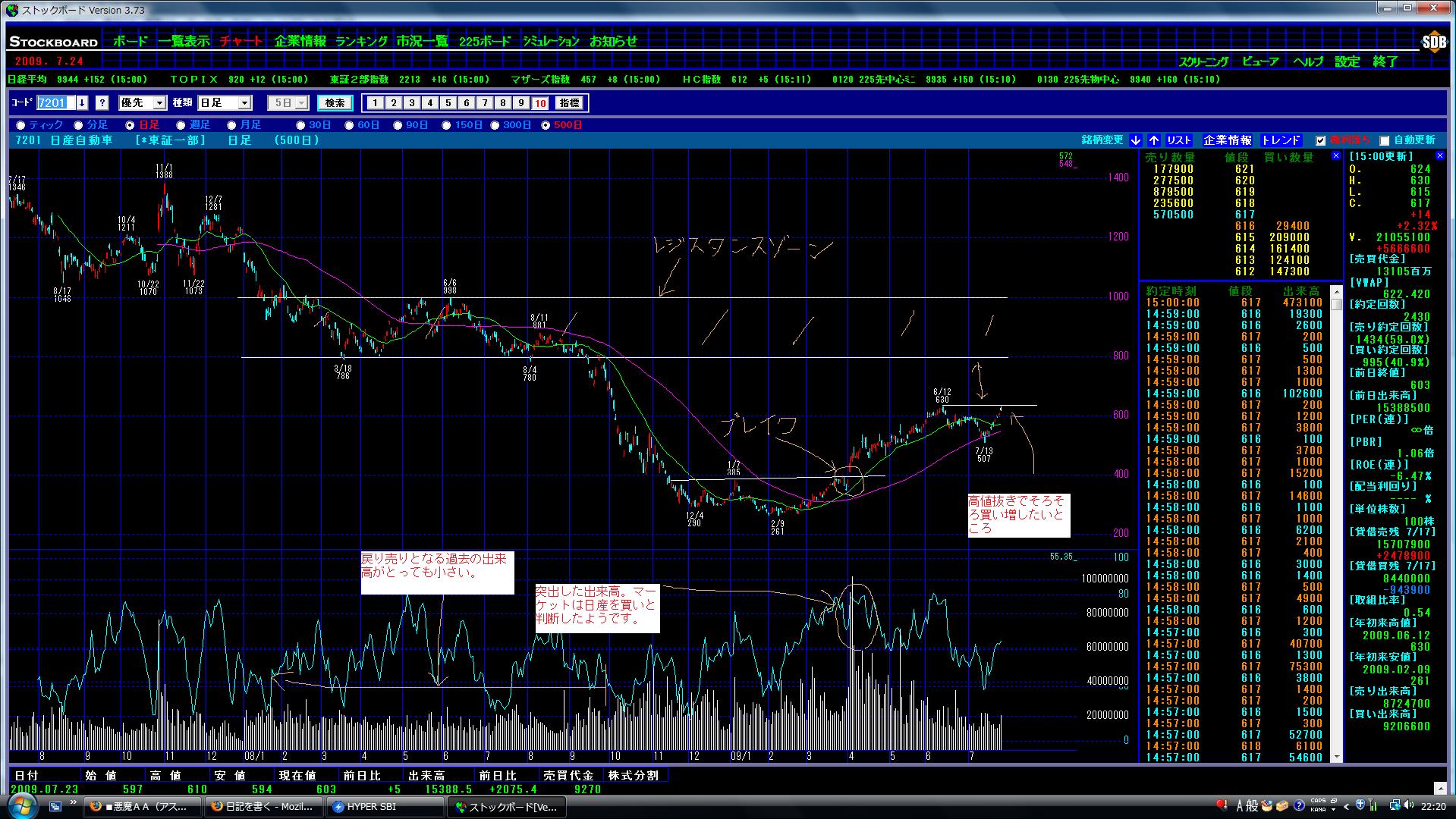Open the スクリーニング menu item

click(1203, 62)
